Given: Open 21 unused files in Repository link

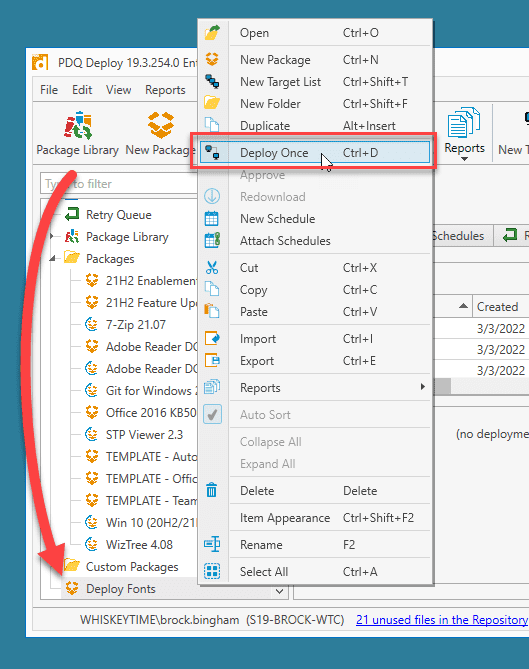Looking at the screenshot, I should 442,620.
